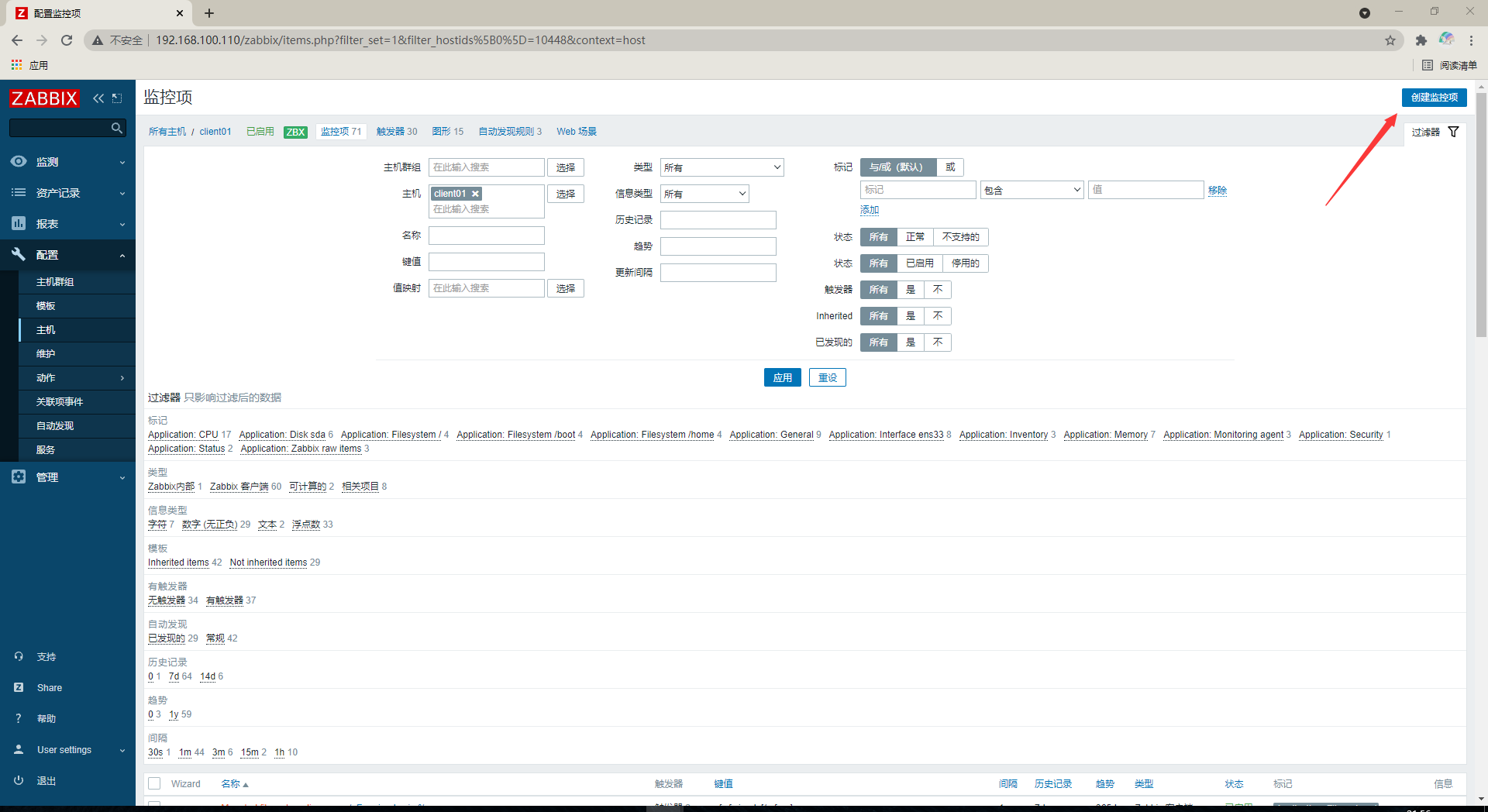Toggle the 过滤器 funnel icon
Screen dimensions: 1488x812
click(x=1453, y=132)
